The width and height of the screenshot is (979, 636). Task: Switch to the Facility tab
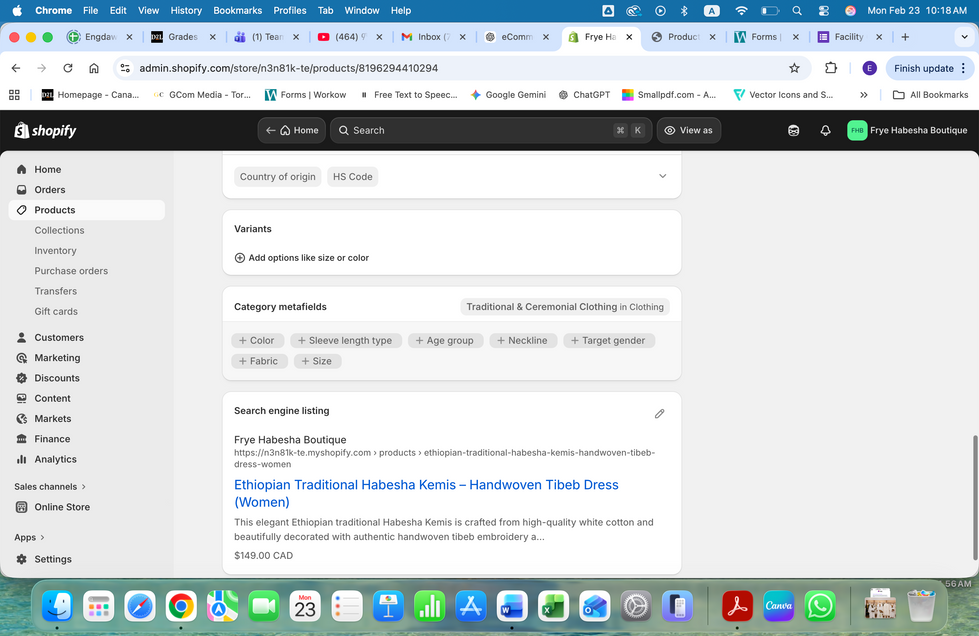click(849, 37)
